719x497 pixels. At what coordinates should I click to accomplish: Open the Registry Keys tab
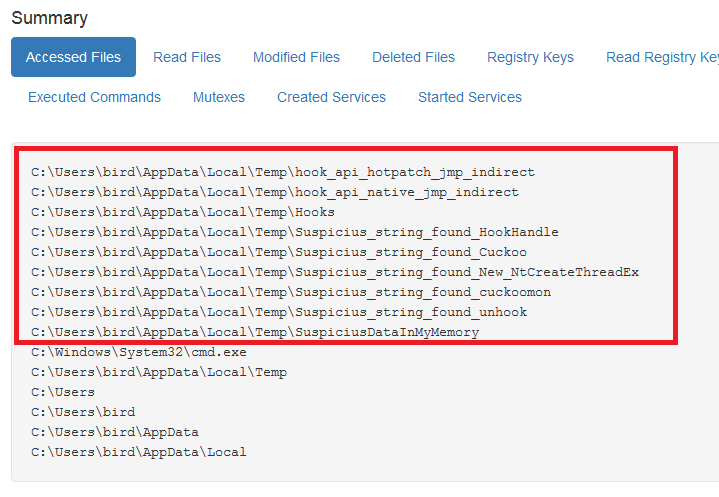530,57
